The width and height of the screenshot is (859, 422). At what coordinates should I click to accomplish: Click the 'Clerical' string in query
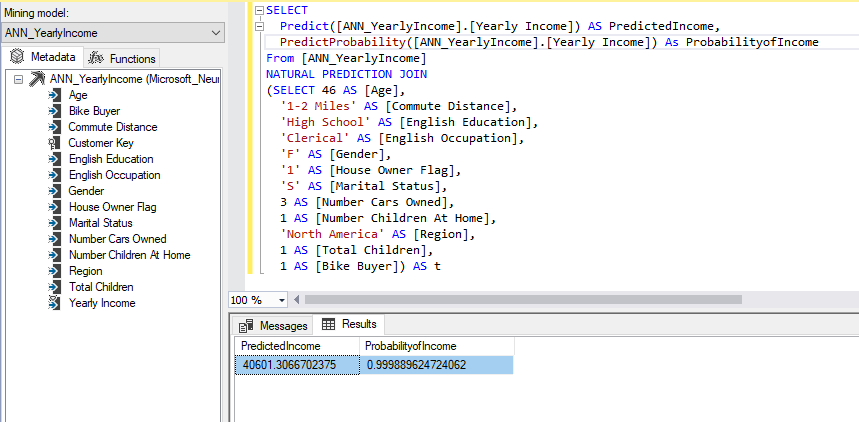pos(315,138)
